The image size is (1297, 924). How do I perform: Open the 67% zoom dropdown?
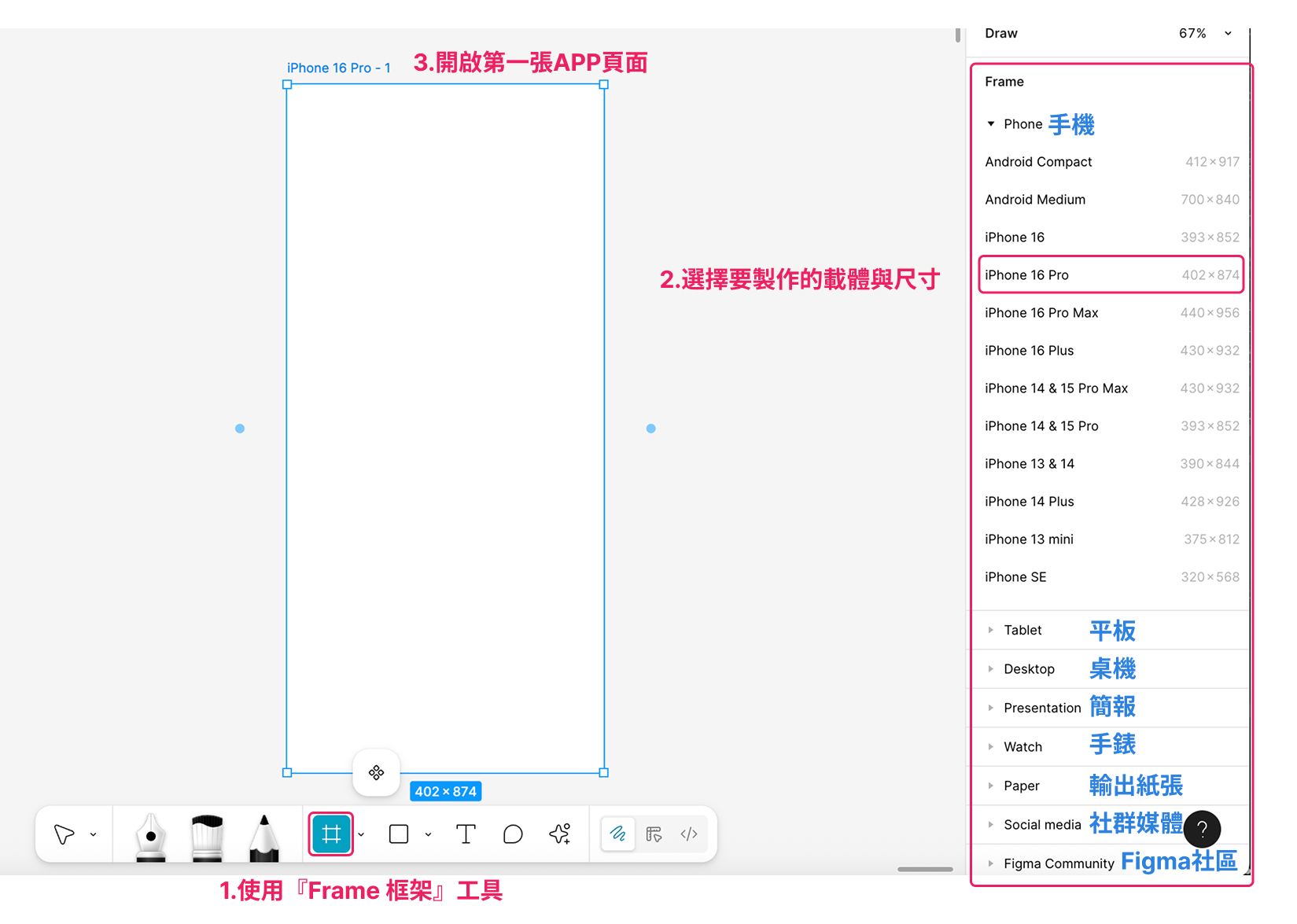(x=1204, y=33)
